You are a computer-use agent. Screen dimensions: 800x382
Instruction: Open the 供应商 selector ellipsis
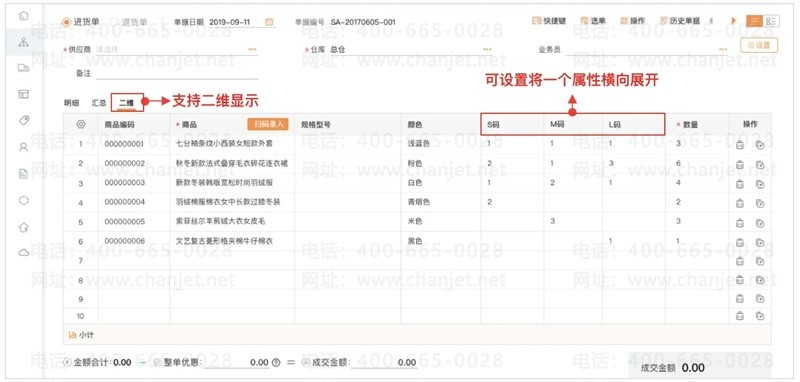(252, 49)
